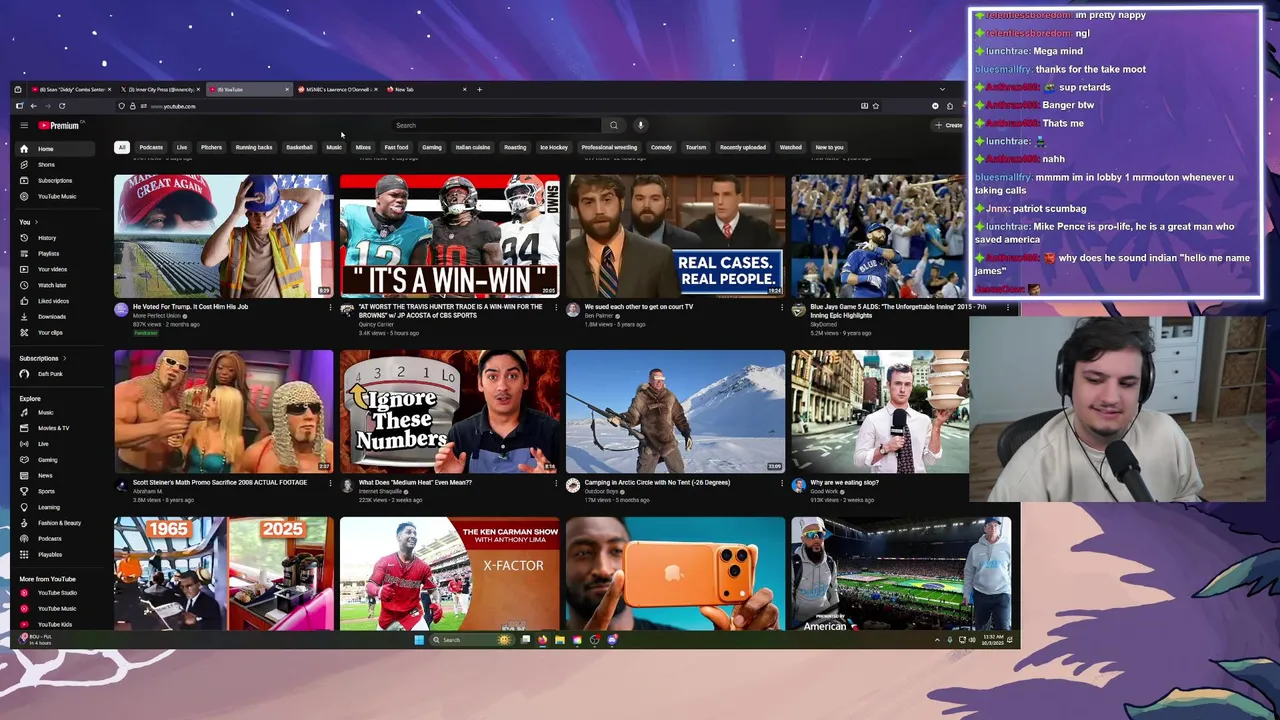Open Subscriptions in the sidebar
Viewport: 1280px width, 720px height.
pos(55,180)
